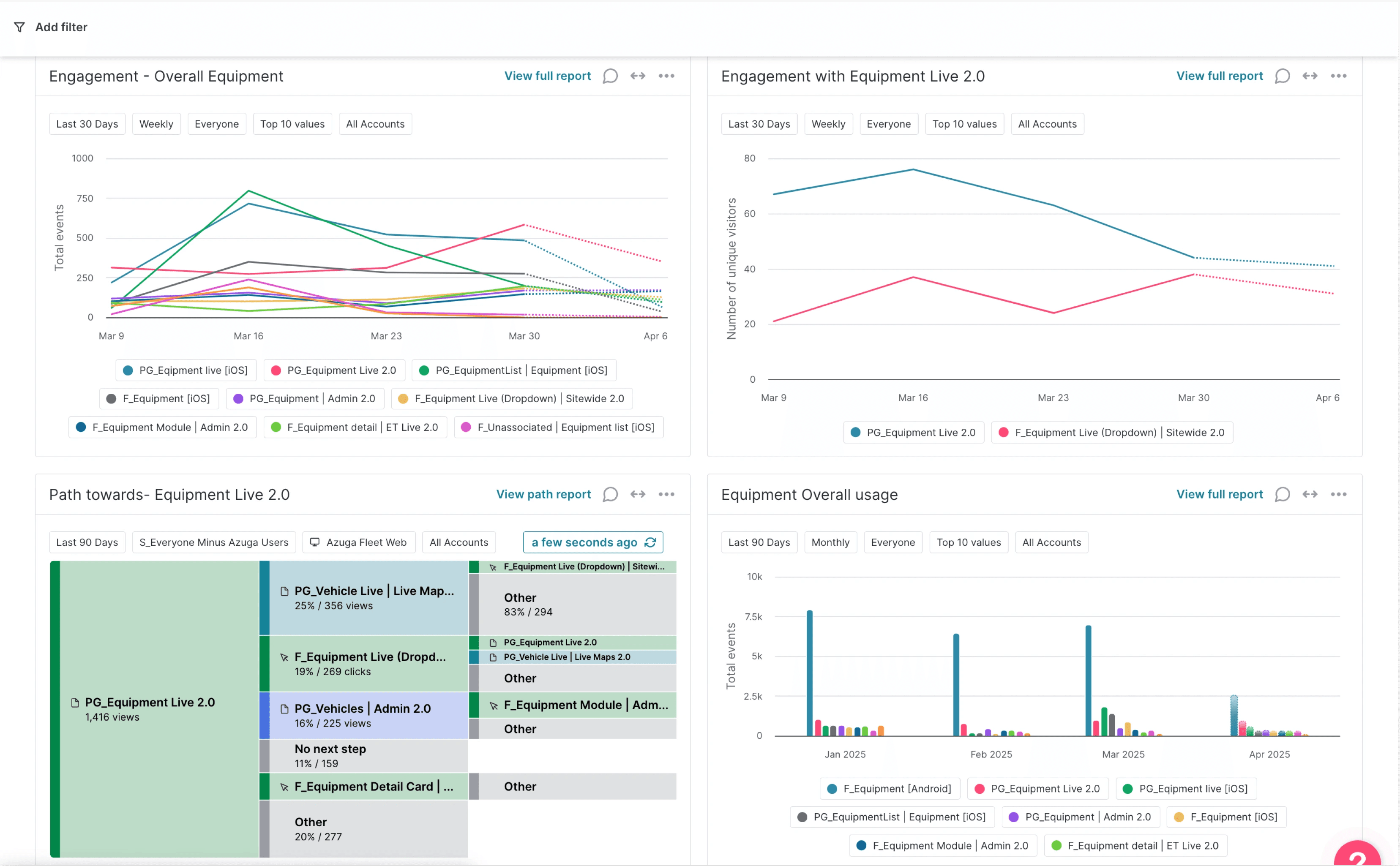1400x866 pixels.
Task: Open comments on Engagement - Overall Equipment widget
Action: click(610, 76)
